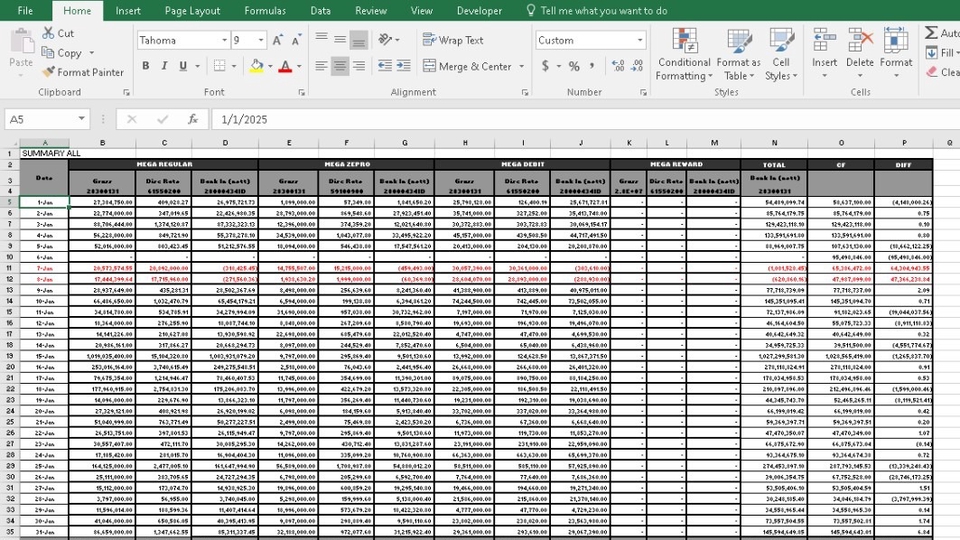Decrease font size with small A icon
960x540 pixels.
(296, 40)
